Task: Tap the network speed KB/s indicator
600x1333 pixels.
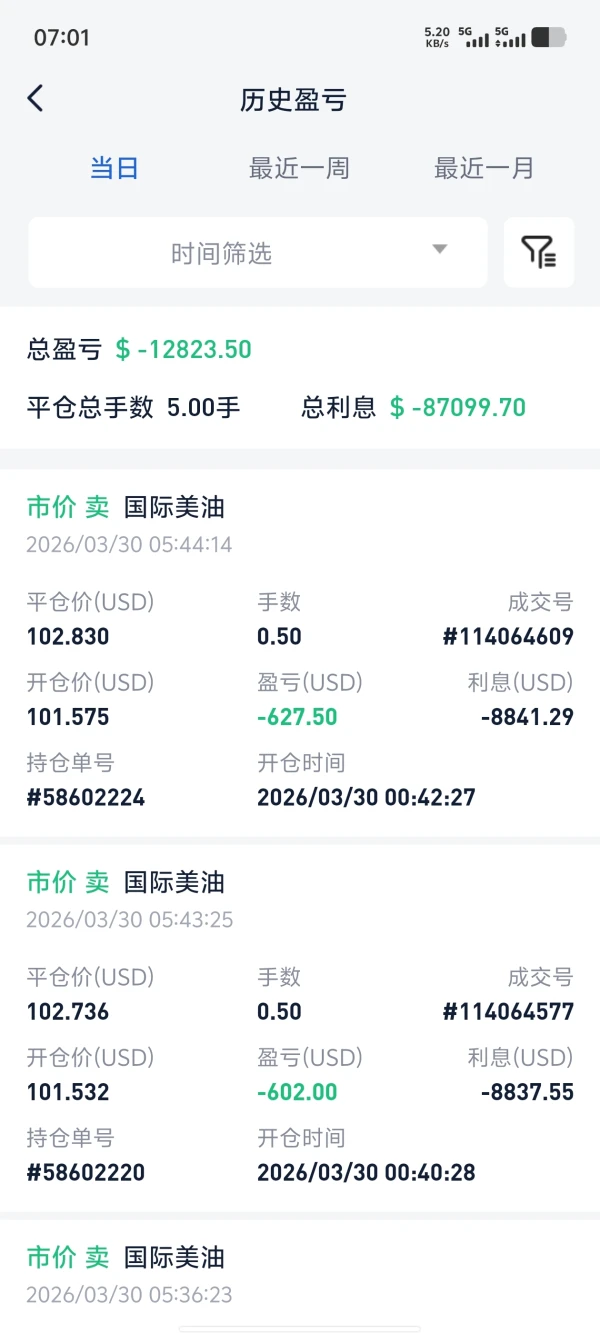Action: [x=437, y=38]
